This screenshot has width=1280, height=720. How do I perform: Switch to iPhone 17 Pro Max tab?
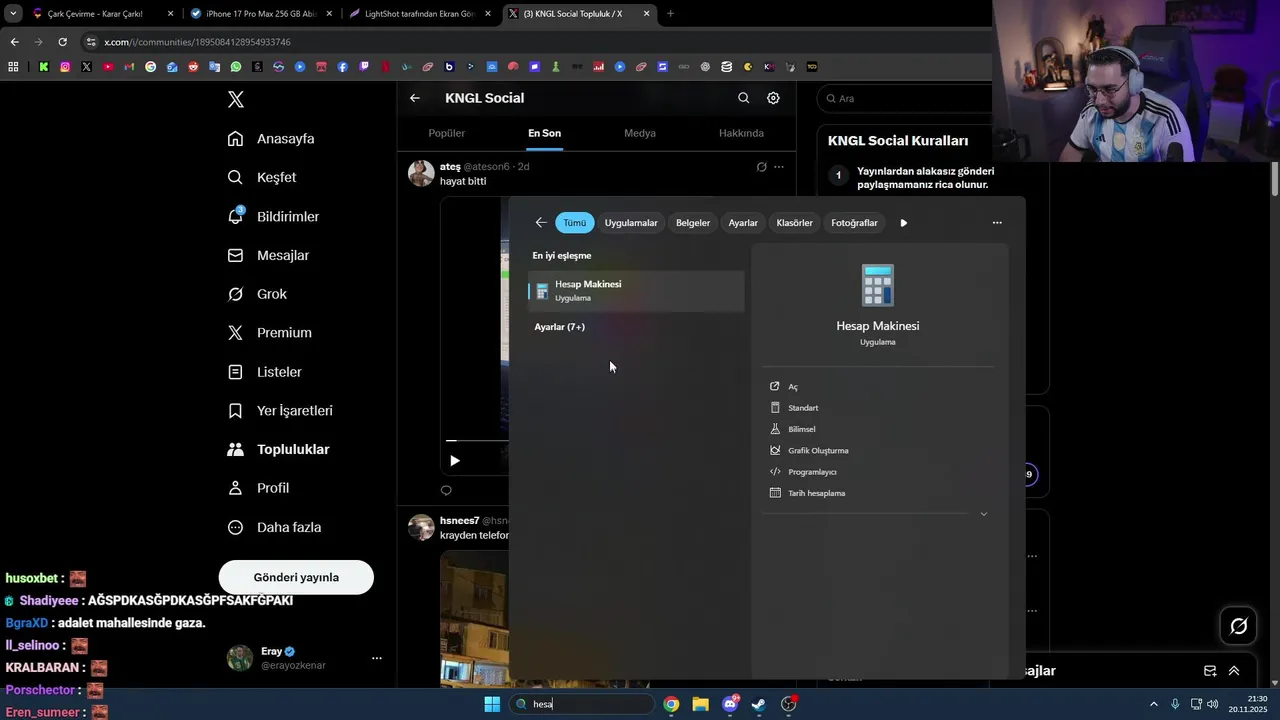260,14
